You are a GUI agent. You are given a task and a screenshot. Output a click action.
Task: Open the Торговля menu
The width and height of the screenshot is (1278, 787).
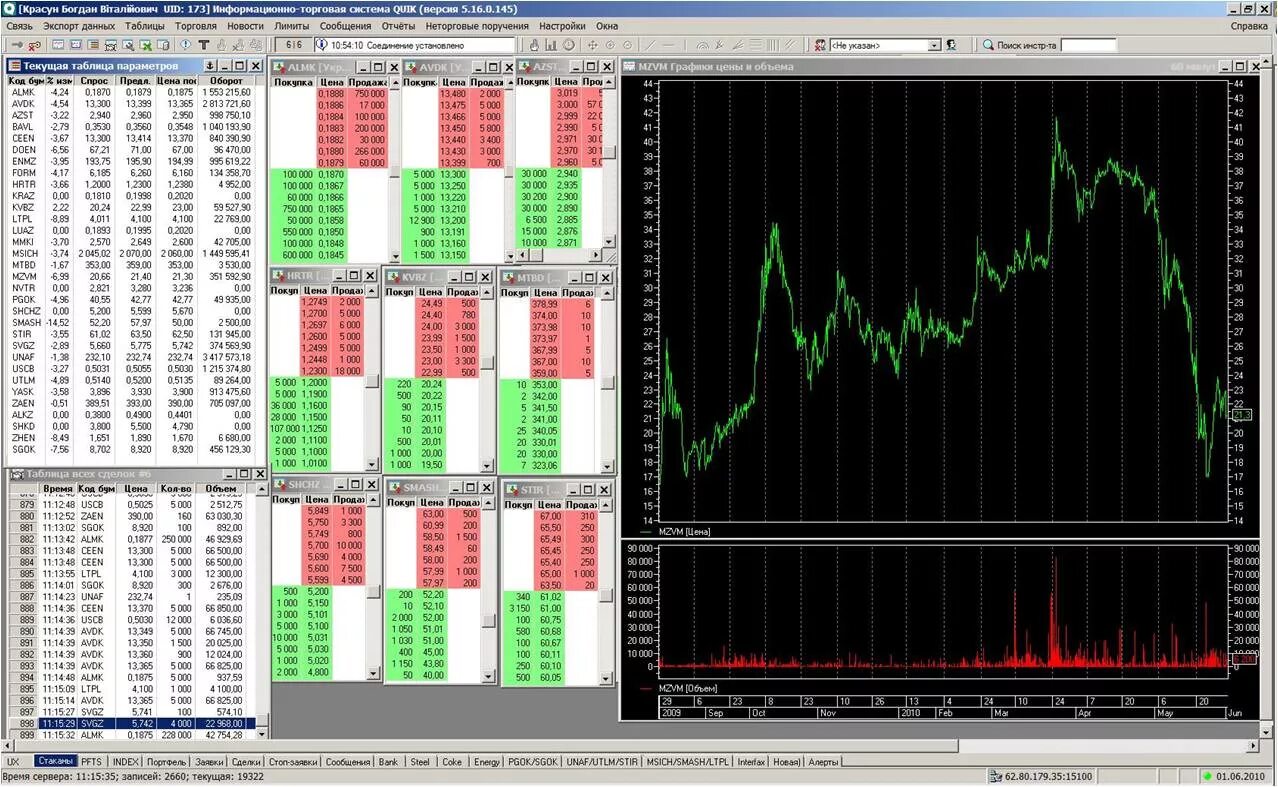point(195,26)
